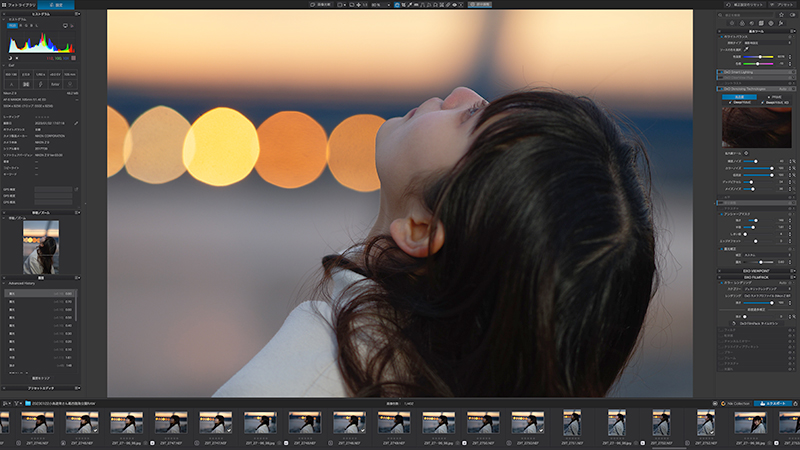Adjust the blue-yellow color temperature slider
The height and width of the screenshot is (450, 800).
(x=758, y=57)
